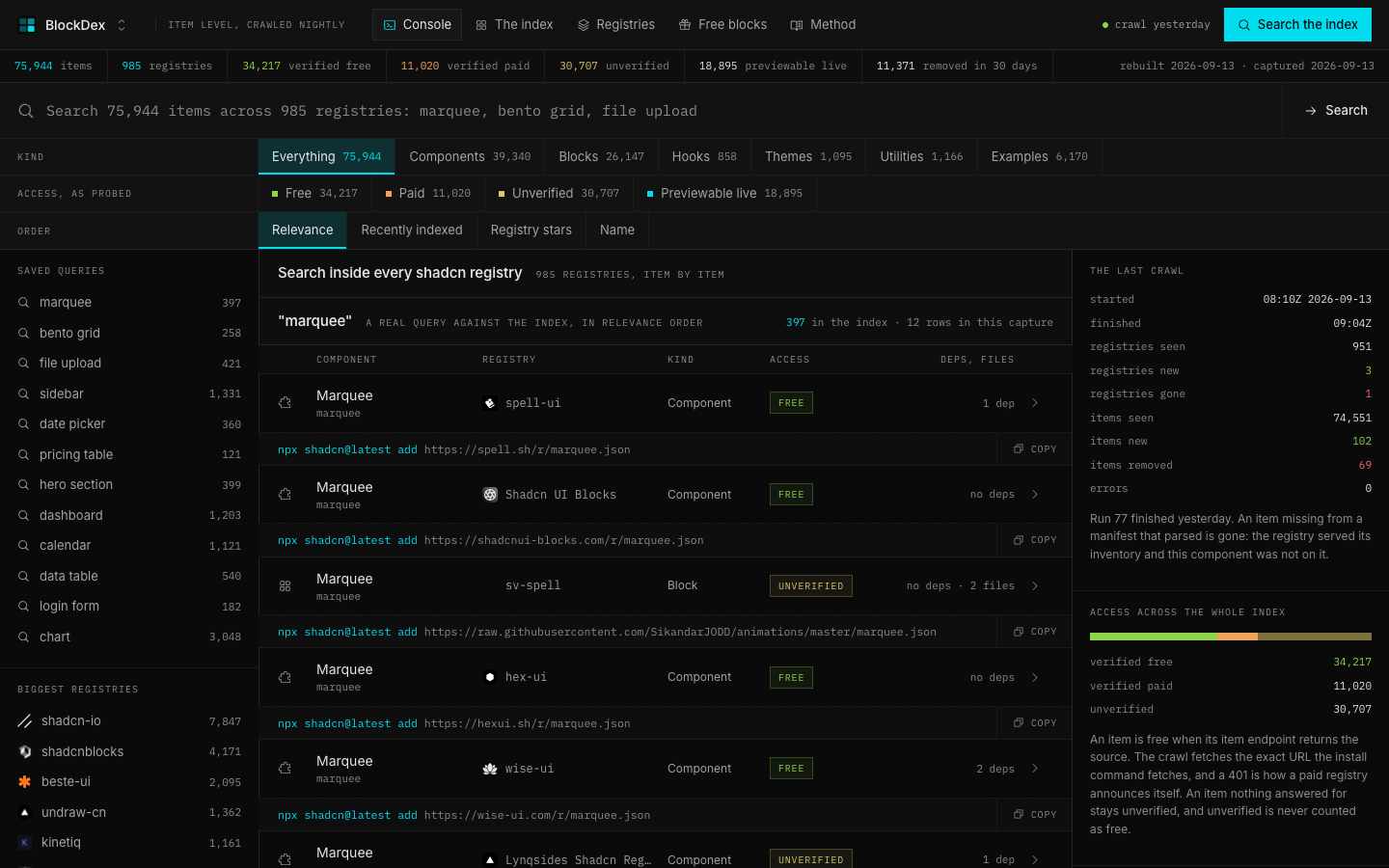Click the beste-ui asterisk icon
The image size is (1389, 868).
[25, 782]
